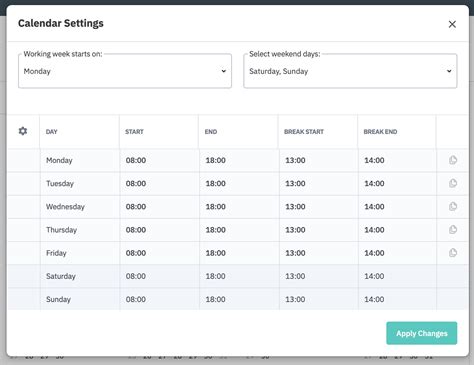Copy Monday's schedule using its row icon
474x365 pixels.
pyautogui.click(x=453, y=160)
